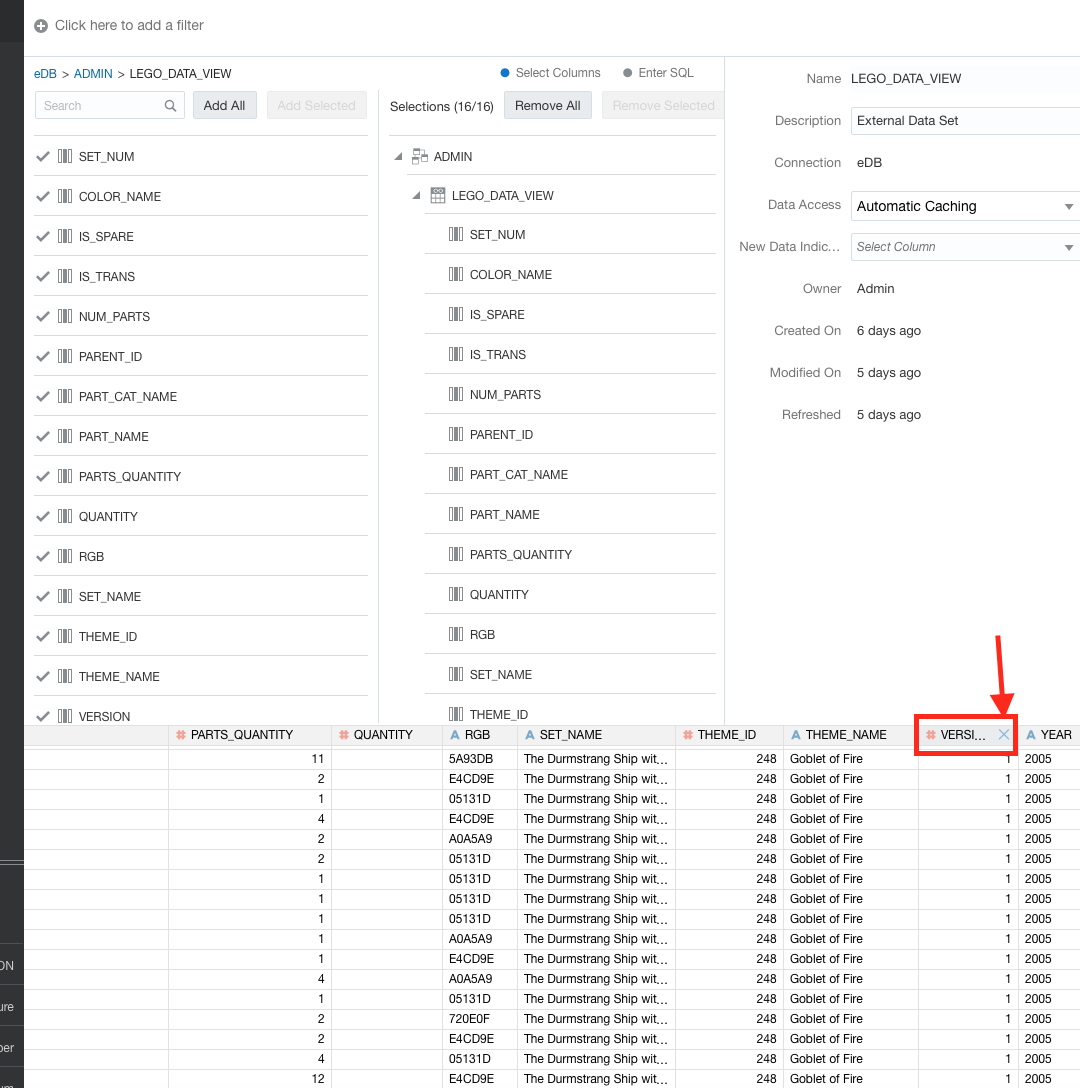Click the X on the VERSION column header
Image resolution: width=1080 pixels, height=1088 pixels.
click(x=1004, y=735)
